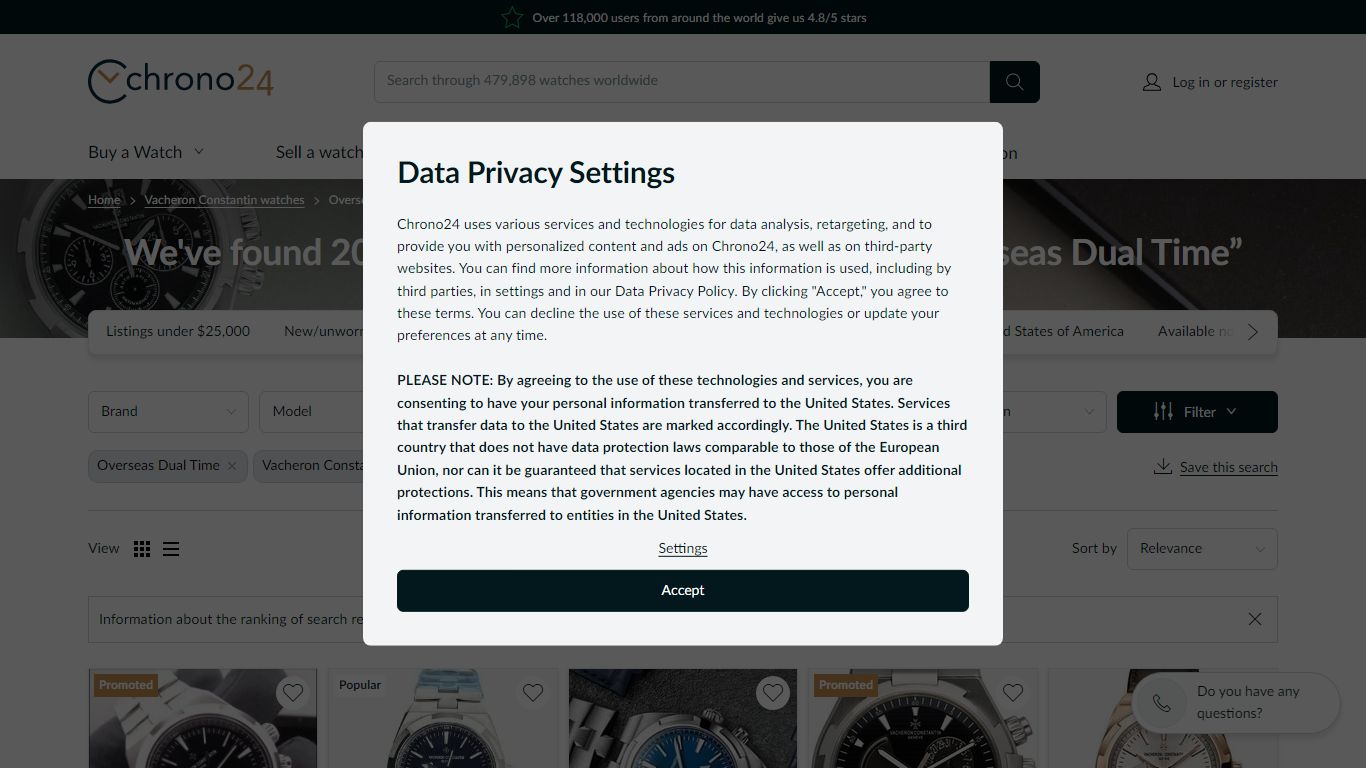This screenshot has height=768, width=1366.
Task: Open the user account icon
Action: pos(1152,82)
